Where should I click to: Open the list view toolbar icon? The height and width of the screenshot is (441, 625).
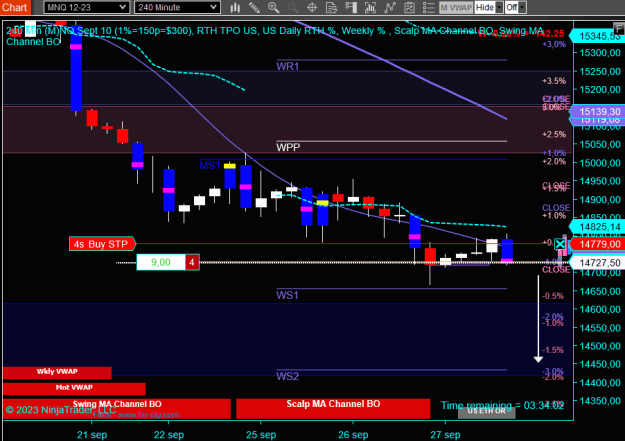[428, 8]
